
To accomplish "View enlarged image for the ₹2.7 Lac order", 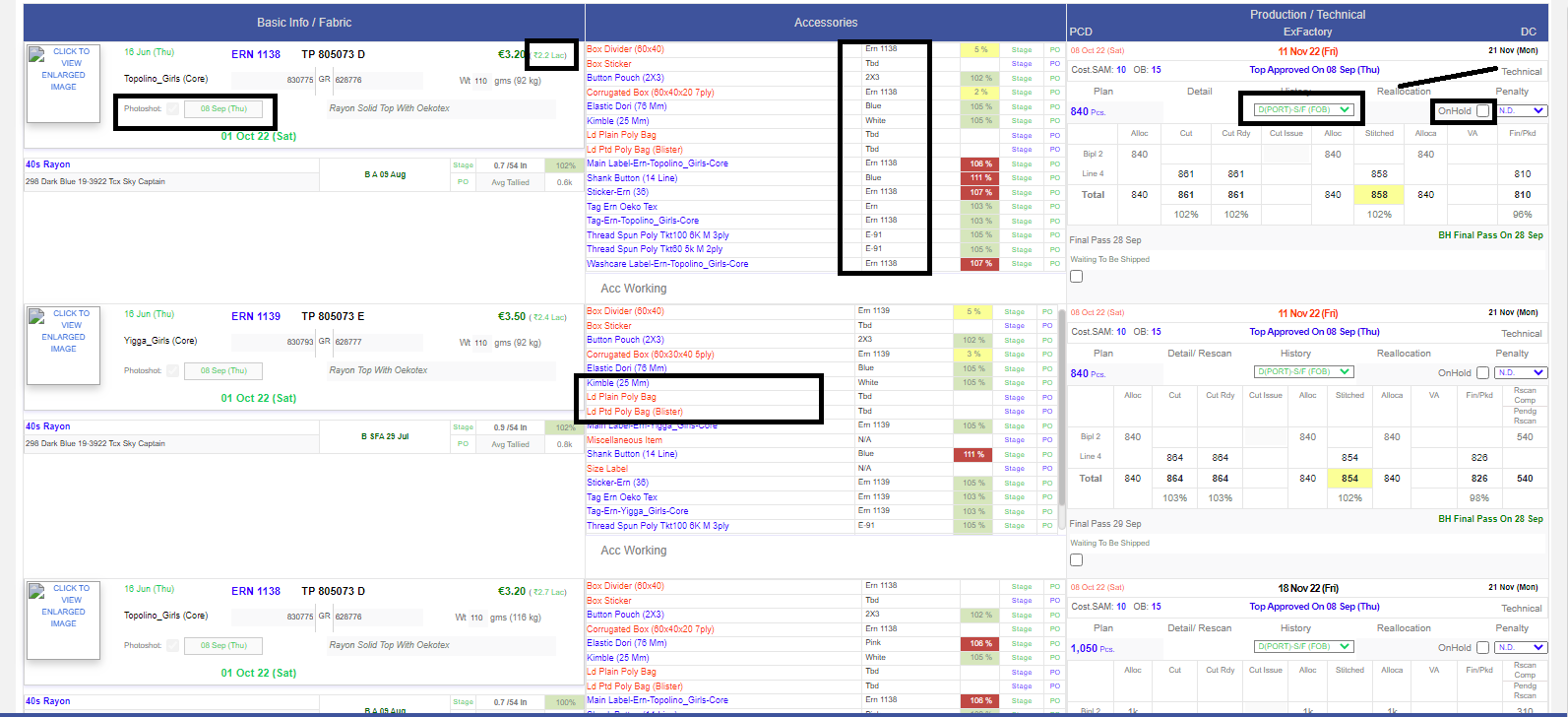I will click(63, 619).
